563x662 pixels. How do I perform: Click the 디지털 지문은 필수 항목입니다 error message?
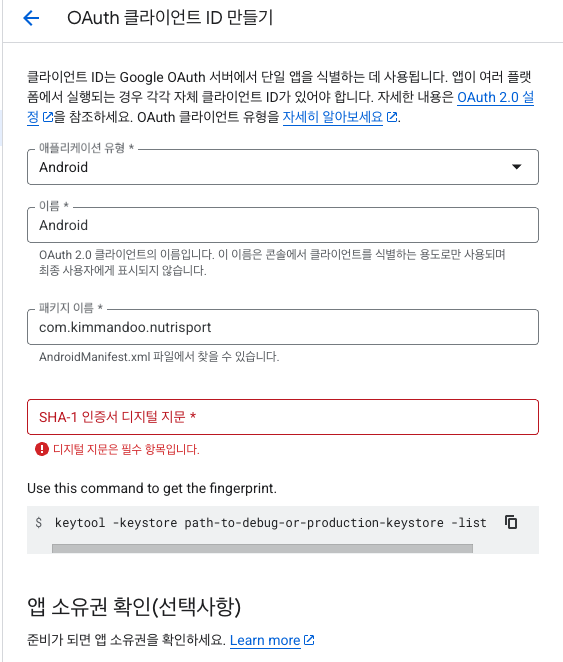pos(126,449)
